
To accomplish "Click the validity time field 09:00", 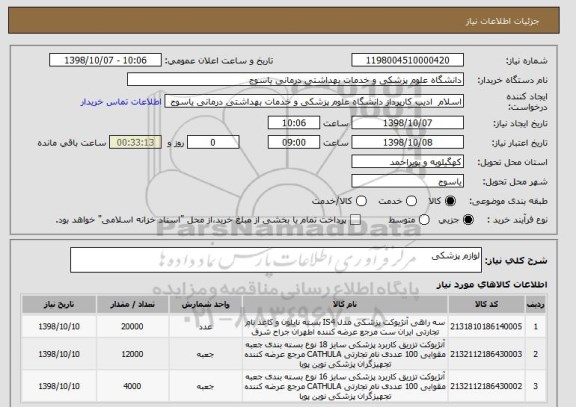I will point(294,142).
